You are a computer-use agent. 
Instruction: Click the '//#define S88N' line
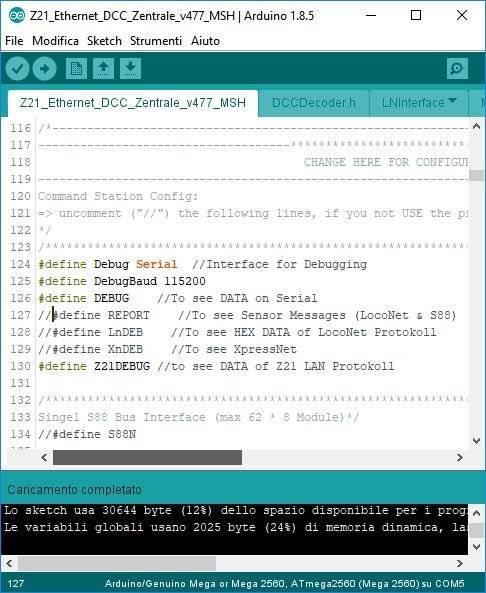coord(87,434)
